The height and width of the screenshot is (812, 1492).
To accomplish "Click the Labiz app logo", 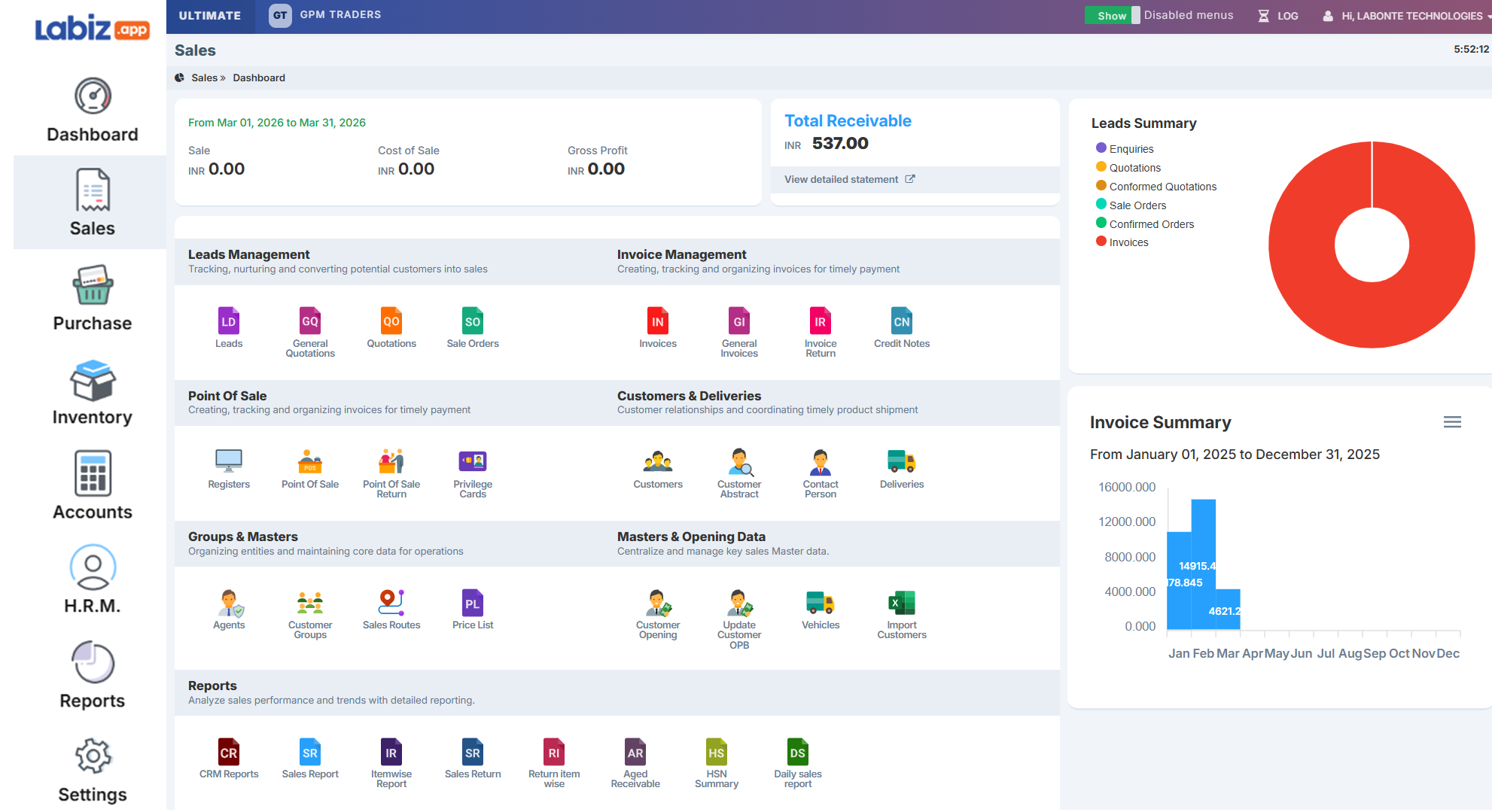I will (92, 28).
